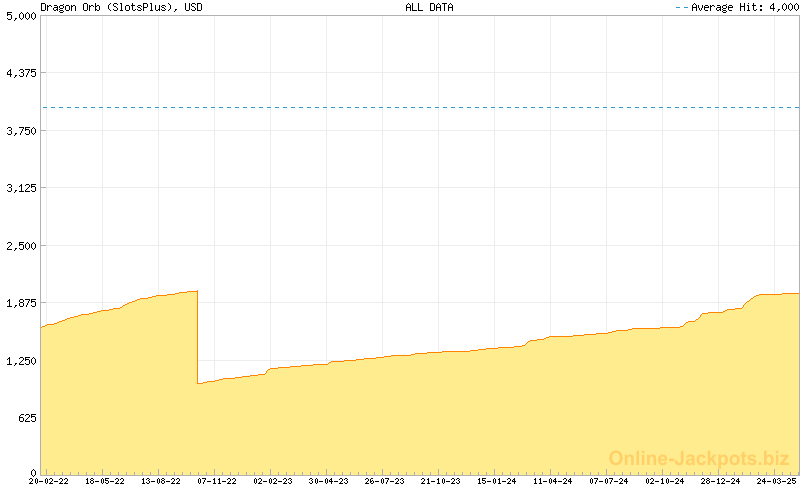Image resolution: width=800 pixels, height=490 pixels.
Task: Click the chart title 'Dragon Orb (SlotsPlus), USD'
Action: point(121,8)
